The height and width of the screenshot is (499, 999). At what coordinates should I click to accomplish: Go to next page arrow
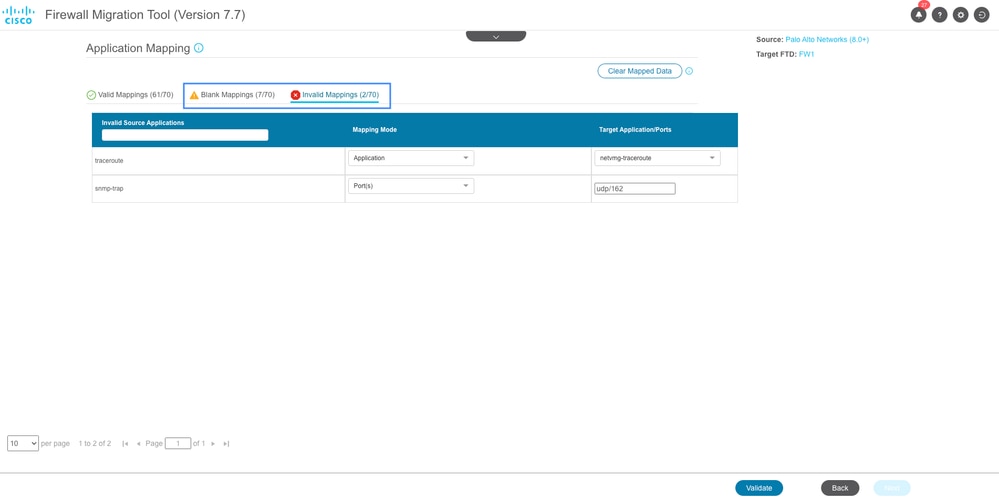(x=213, y=444)
